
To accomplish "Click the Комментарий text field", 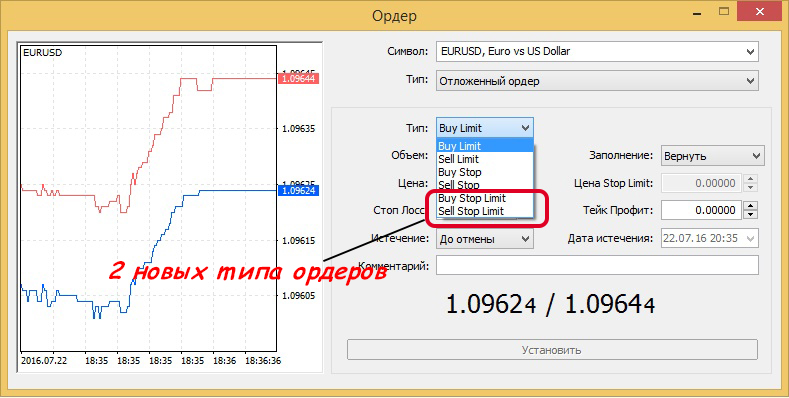I will coord(597,265).
